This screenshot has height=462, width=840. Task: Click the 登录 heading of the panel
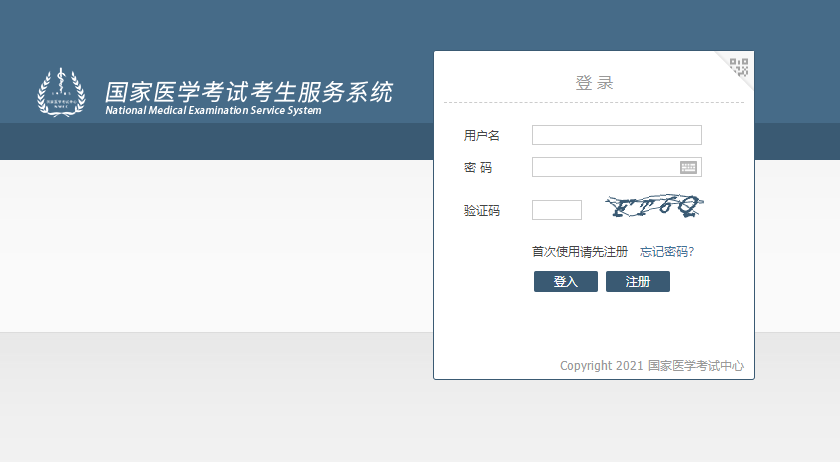coord(594,83)
